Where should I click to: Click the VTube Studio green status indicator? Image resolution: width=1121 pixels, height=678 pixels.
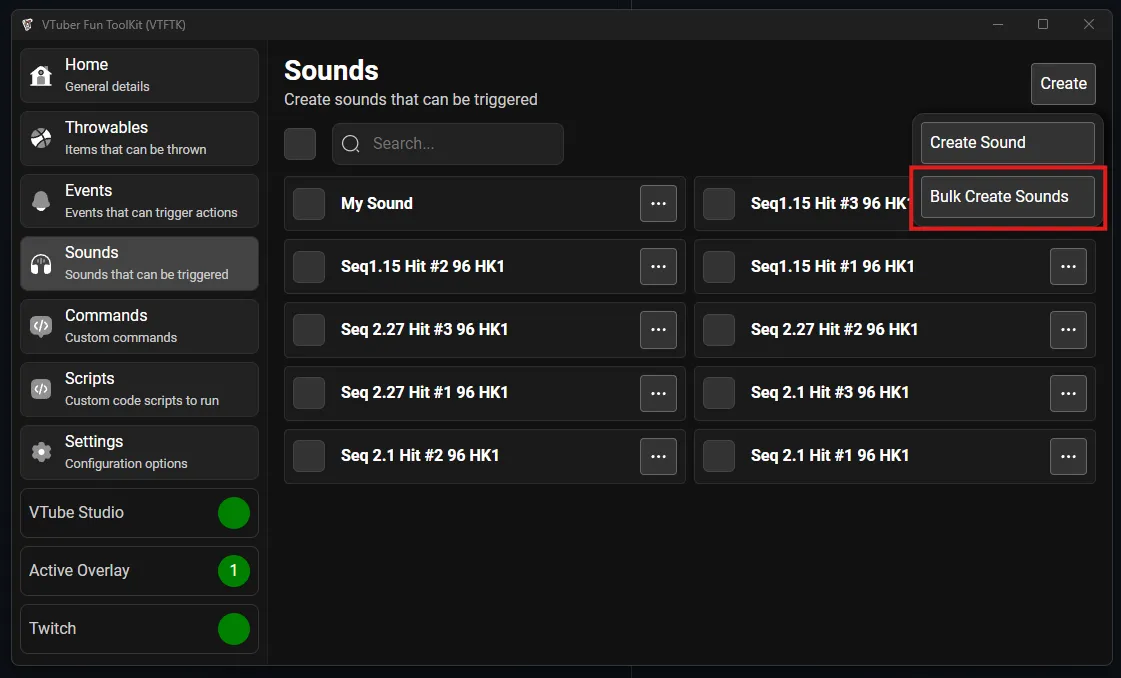tap(234, 513)
